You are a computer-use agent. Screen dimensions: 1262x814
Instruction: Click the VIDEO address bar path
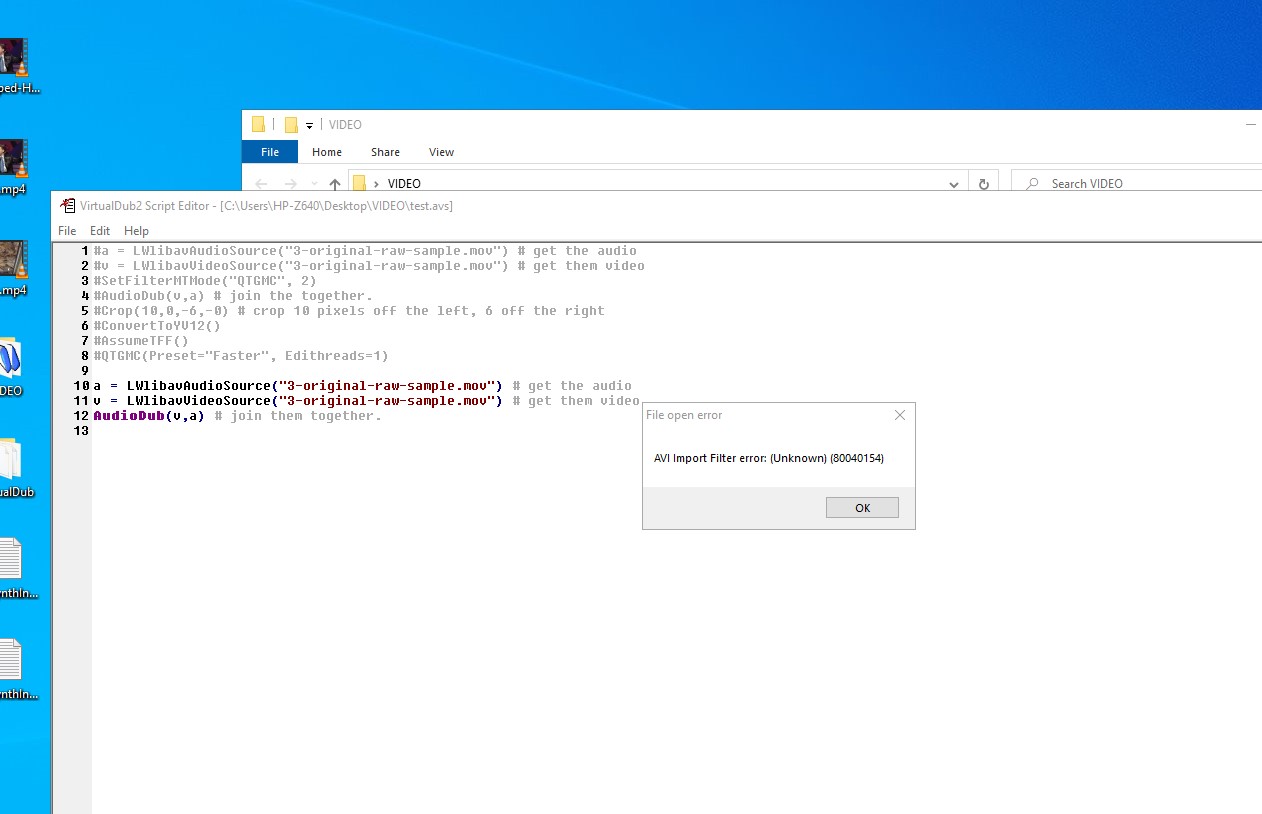(404, 184)
